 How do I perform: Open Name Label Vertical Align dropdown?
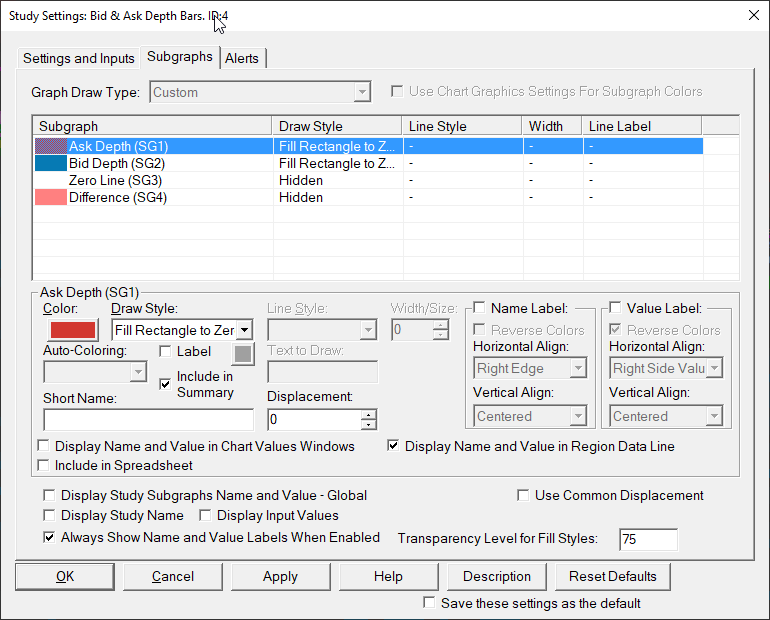click(x=578, y=416)
